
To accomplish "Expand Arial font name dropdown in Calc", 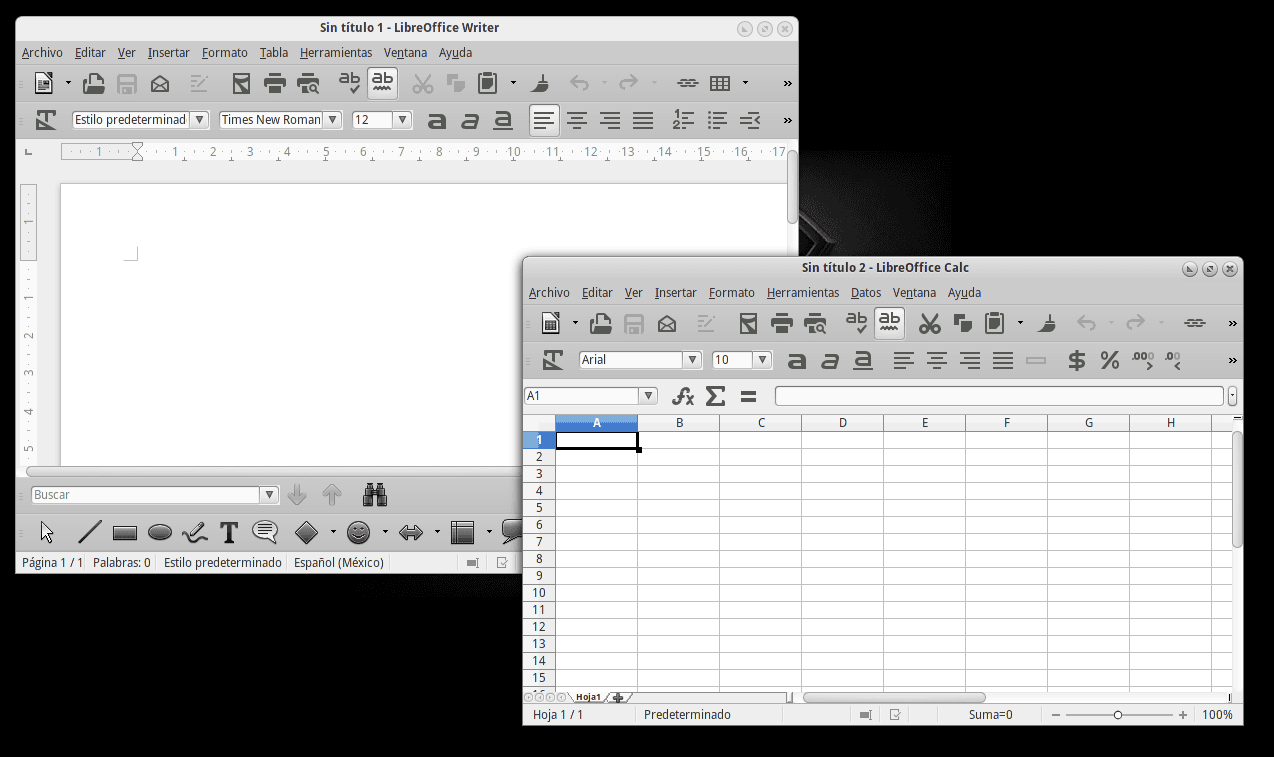I will tap(692, 359).
